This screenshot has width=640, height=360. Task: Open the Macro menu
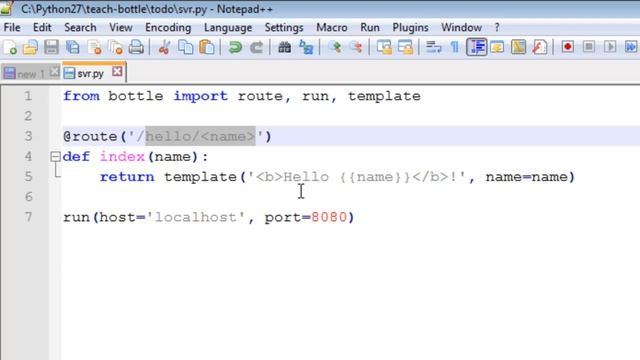(x=331, y=27)
